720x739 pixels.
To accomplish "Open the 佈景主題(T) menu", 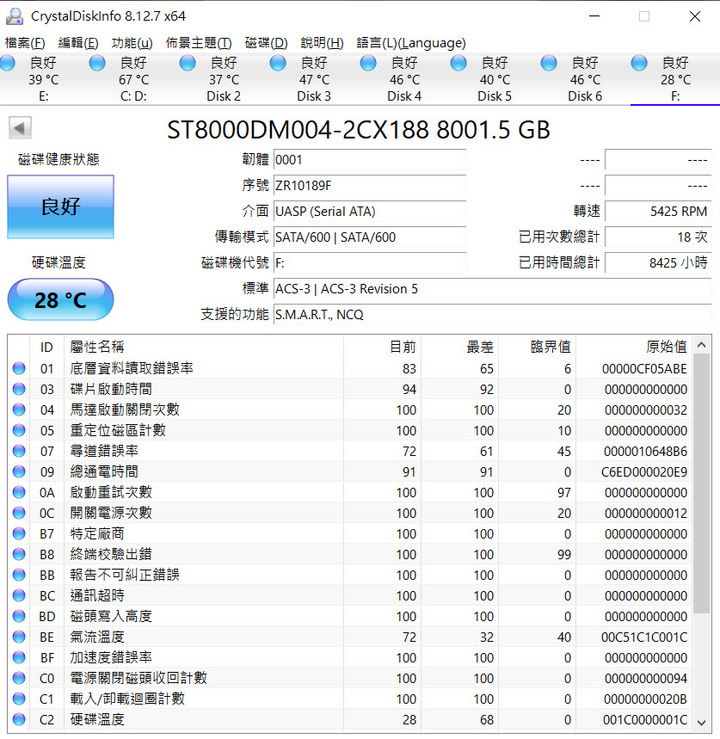I will 198,43.
